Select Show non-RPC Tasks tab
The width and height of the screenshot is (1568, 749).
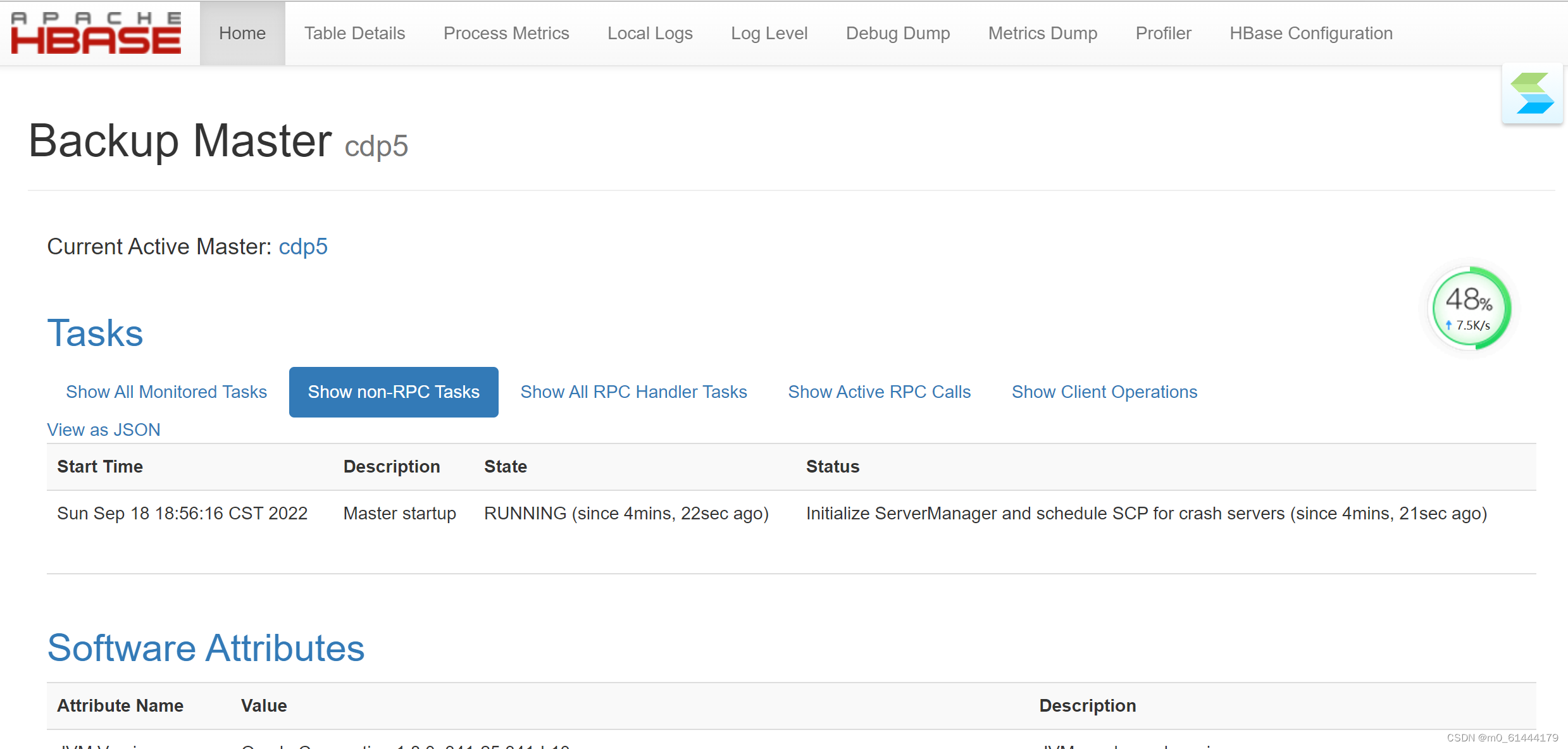[x=394, y=392]
